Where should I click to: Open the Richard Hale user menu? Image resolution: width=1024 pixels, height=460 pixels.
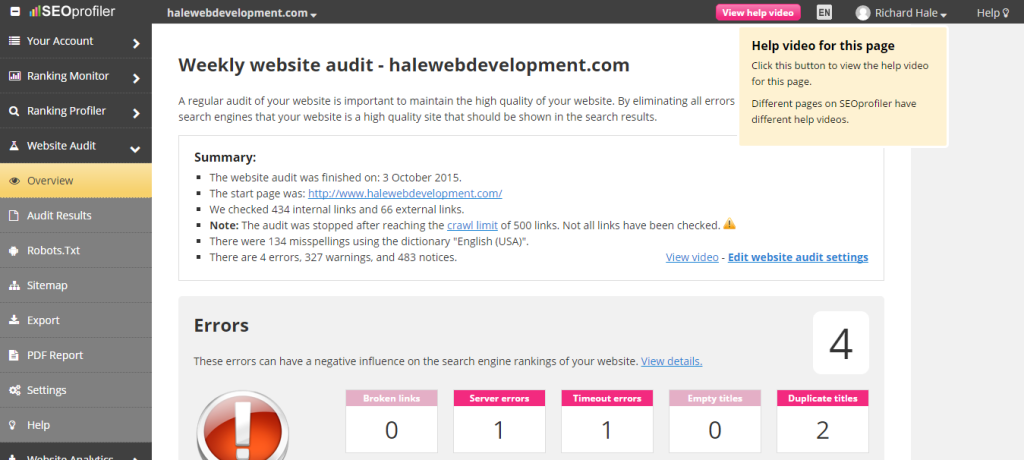click(901, 14)
